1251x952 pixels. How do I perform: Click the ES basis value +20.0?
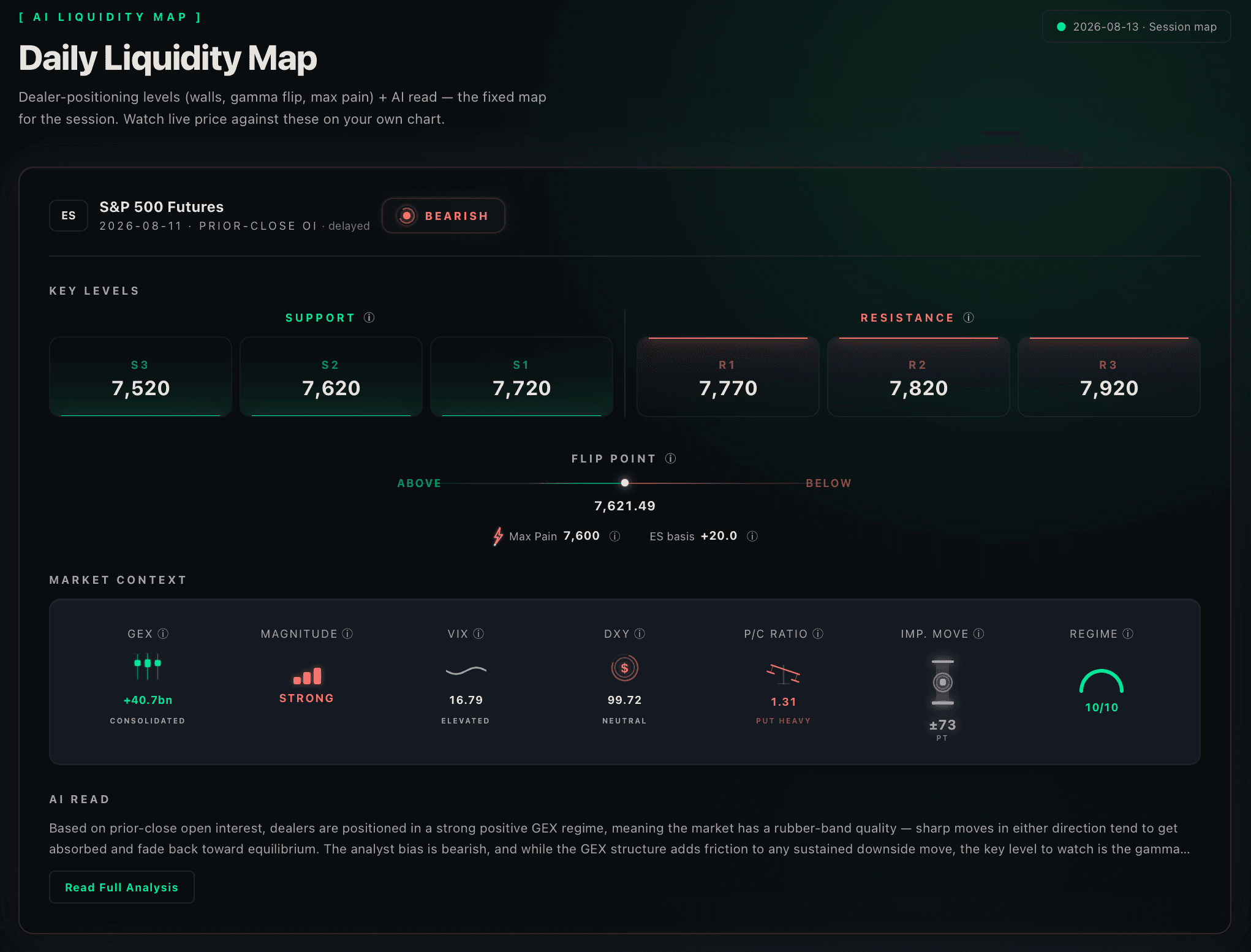(719, 536)
